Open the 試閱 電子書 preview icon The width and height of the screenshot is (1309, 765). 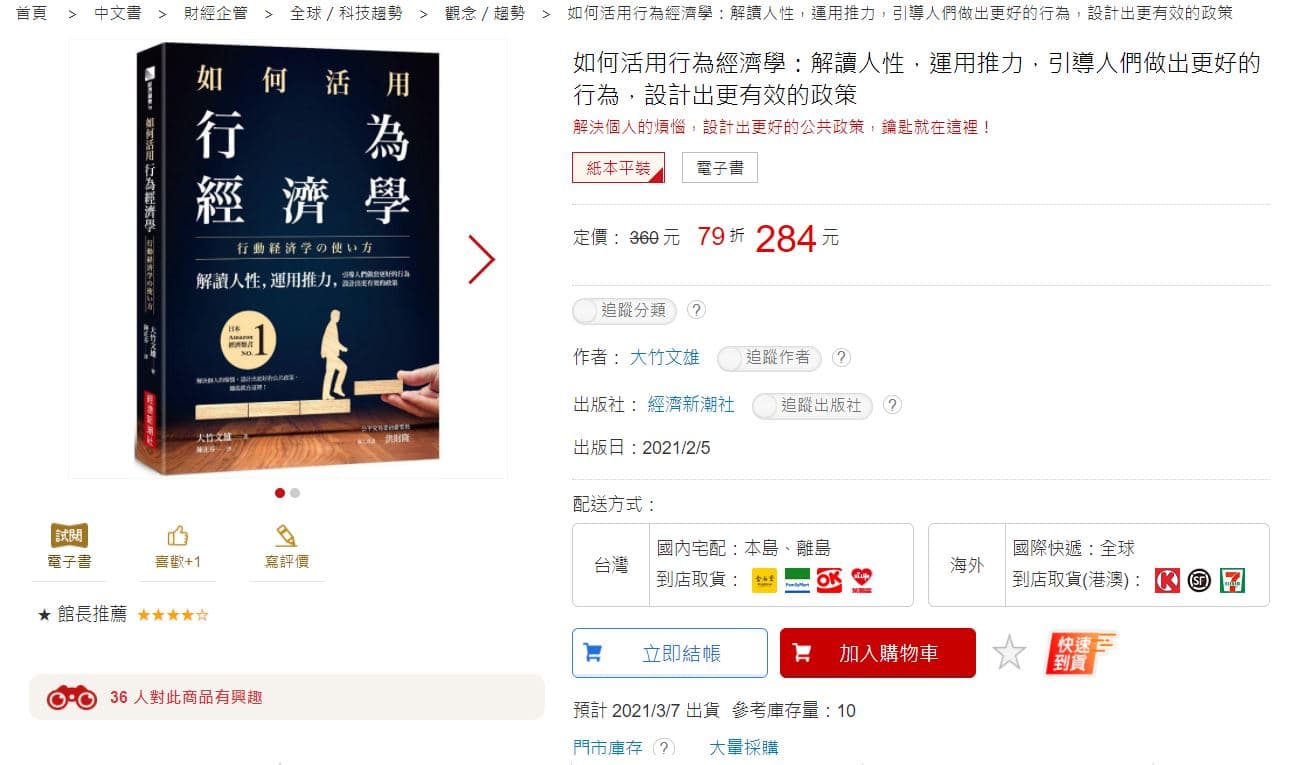[69, 536]
